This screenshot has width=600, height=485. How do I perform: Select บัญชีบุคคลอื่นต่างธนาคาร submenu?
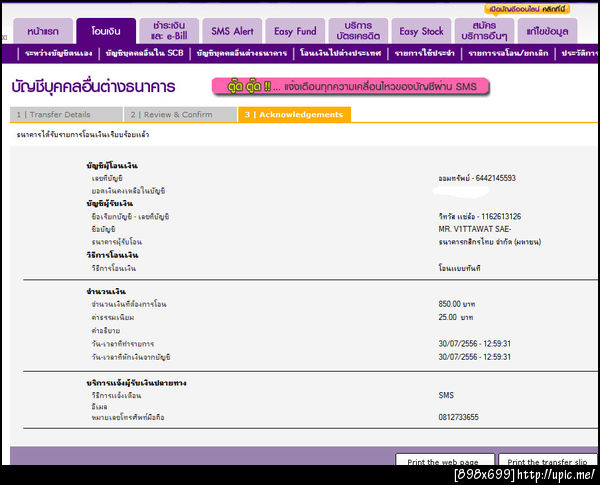[242, 53]
